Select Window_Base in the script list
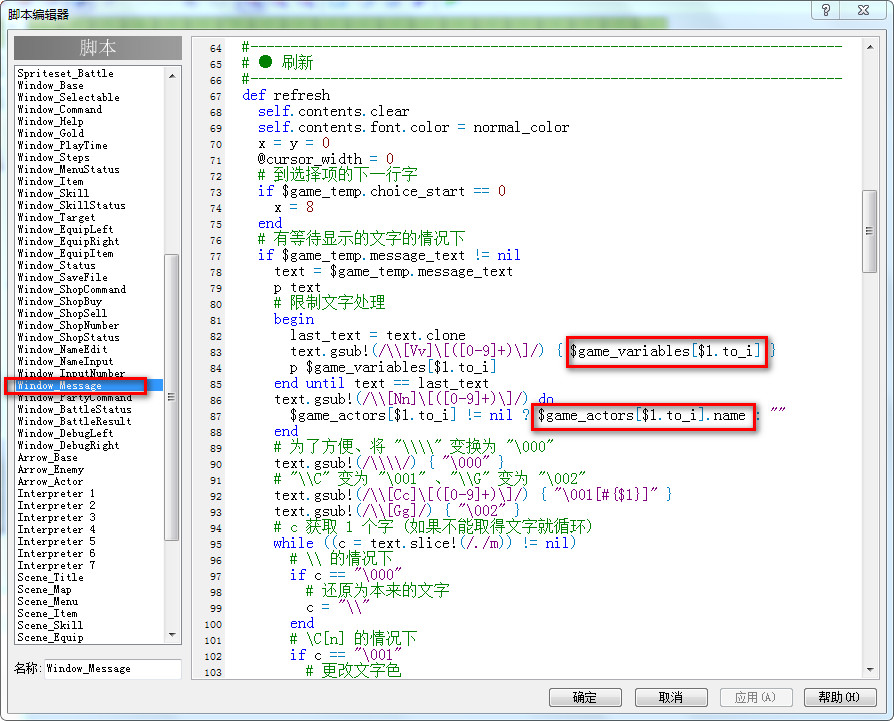This screenshot has width=894, height=721. click(x=51, y=85)
